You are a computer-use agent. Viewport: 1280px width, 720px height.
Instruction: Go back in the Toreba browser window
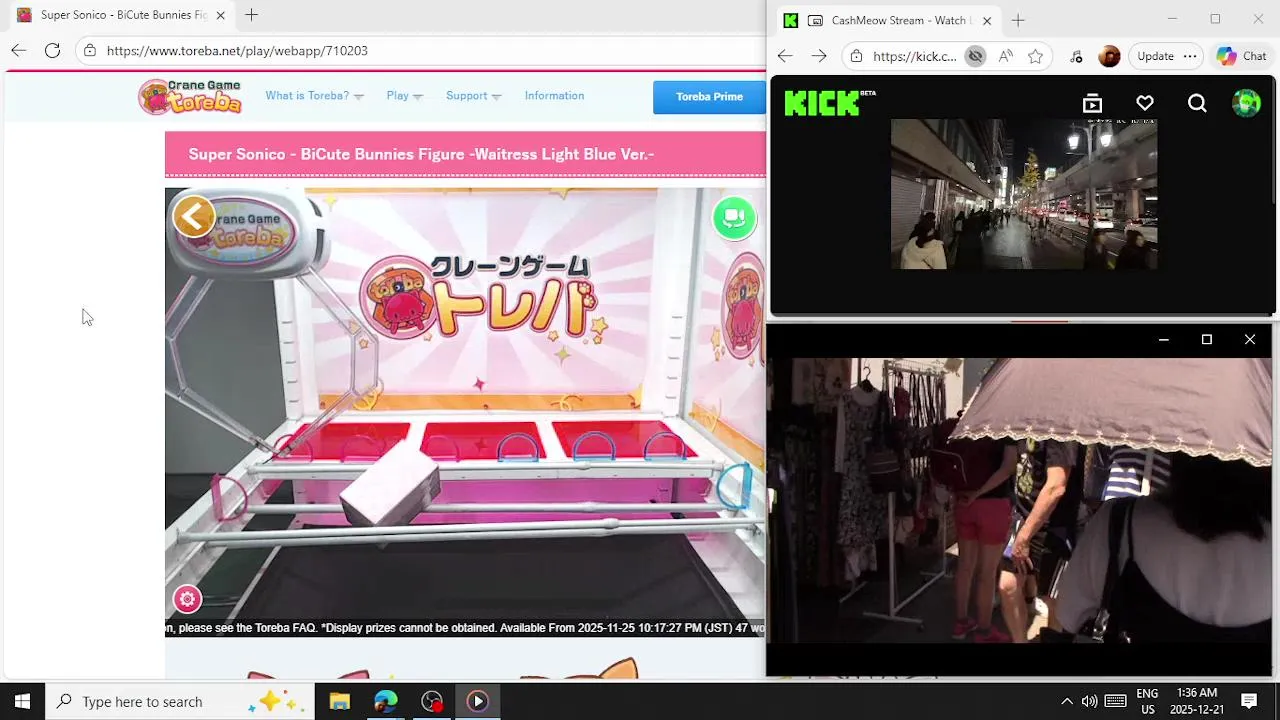tap(19, 50)
